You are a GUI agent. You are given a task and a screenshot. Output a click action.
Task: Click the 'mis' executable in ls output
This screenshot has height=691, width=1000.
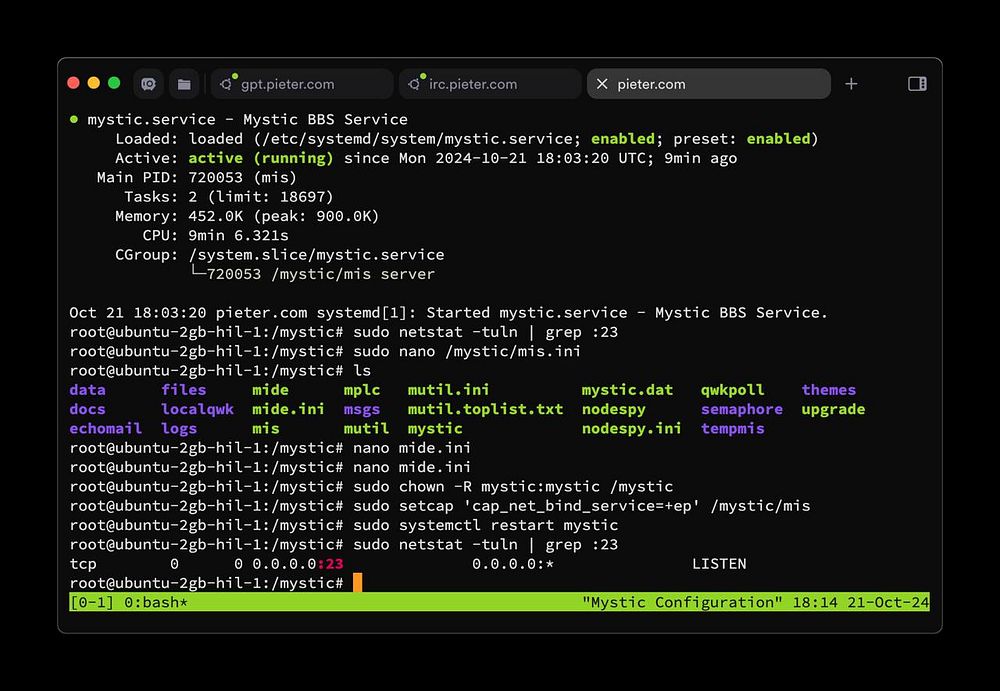(265, 429)
